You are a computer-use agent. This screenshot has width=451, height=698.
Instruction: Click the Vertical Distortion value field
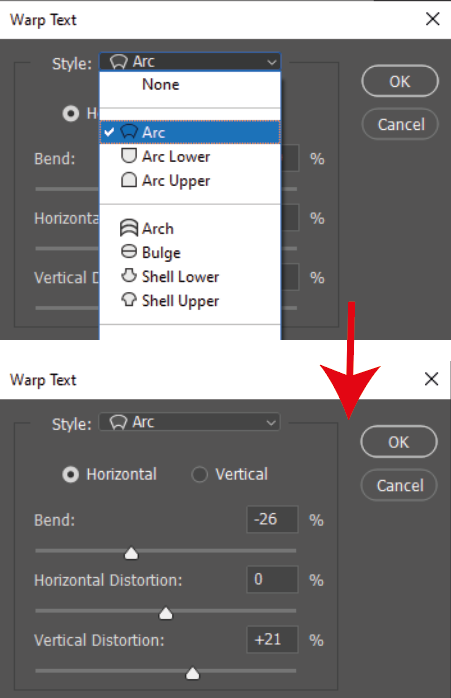[272, 640]
